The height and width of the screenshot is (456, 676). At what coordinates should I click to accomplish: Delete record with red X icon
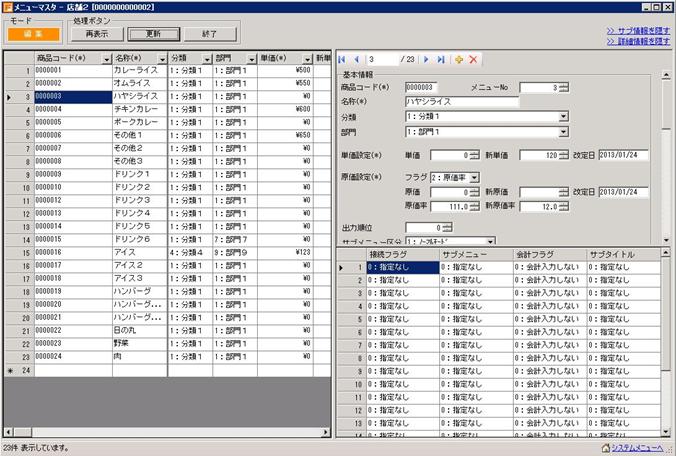473,59
